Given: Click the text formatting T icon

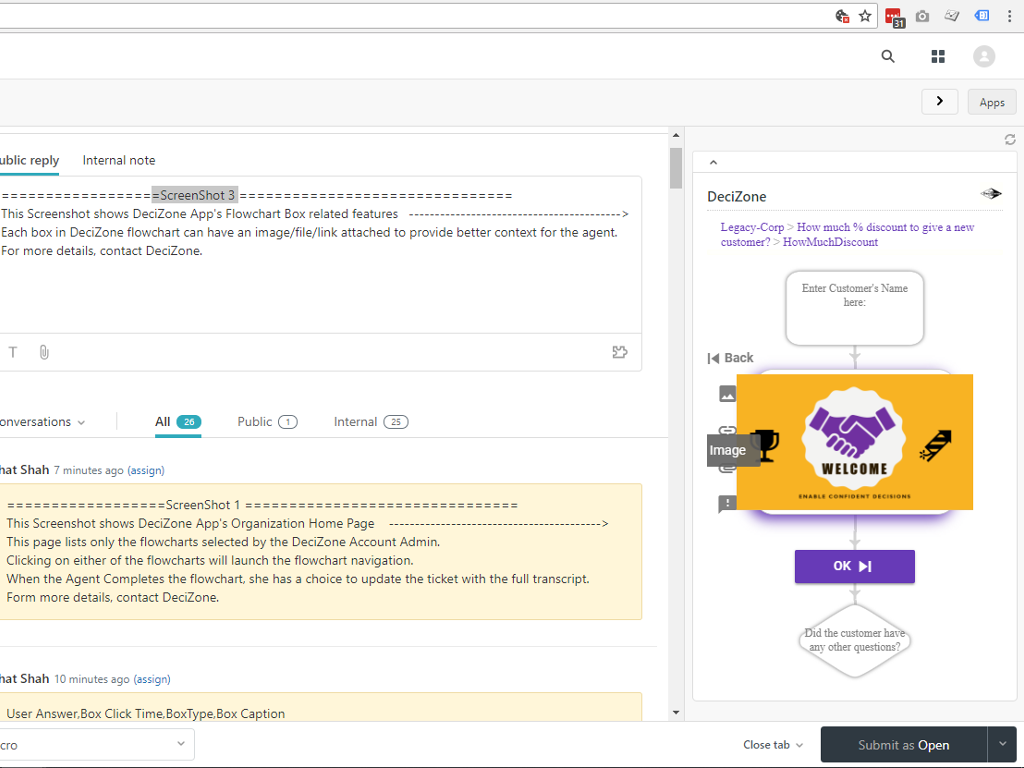Looking at the screenshot, I should click(13, 352).
